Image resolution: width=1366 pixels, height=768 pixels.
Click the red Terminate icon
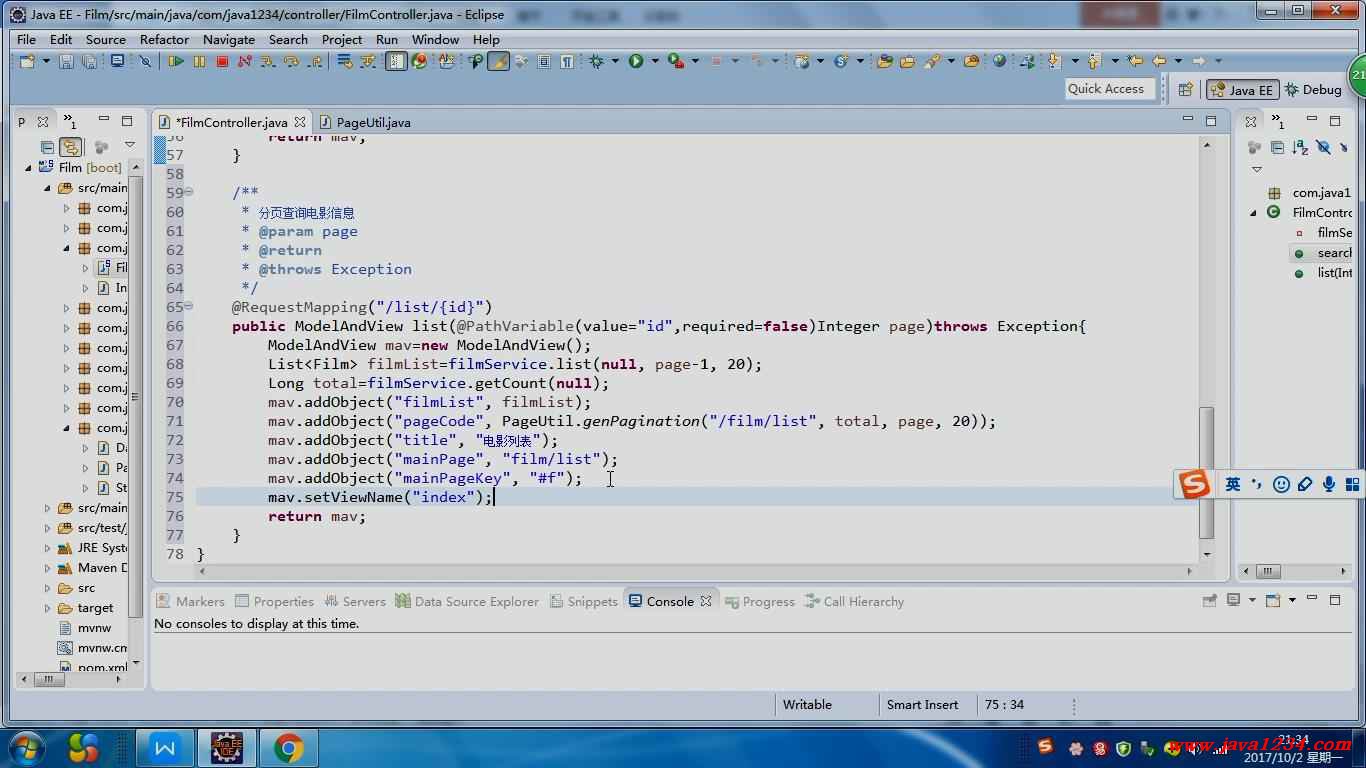[x=222, y=62]
